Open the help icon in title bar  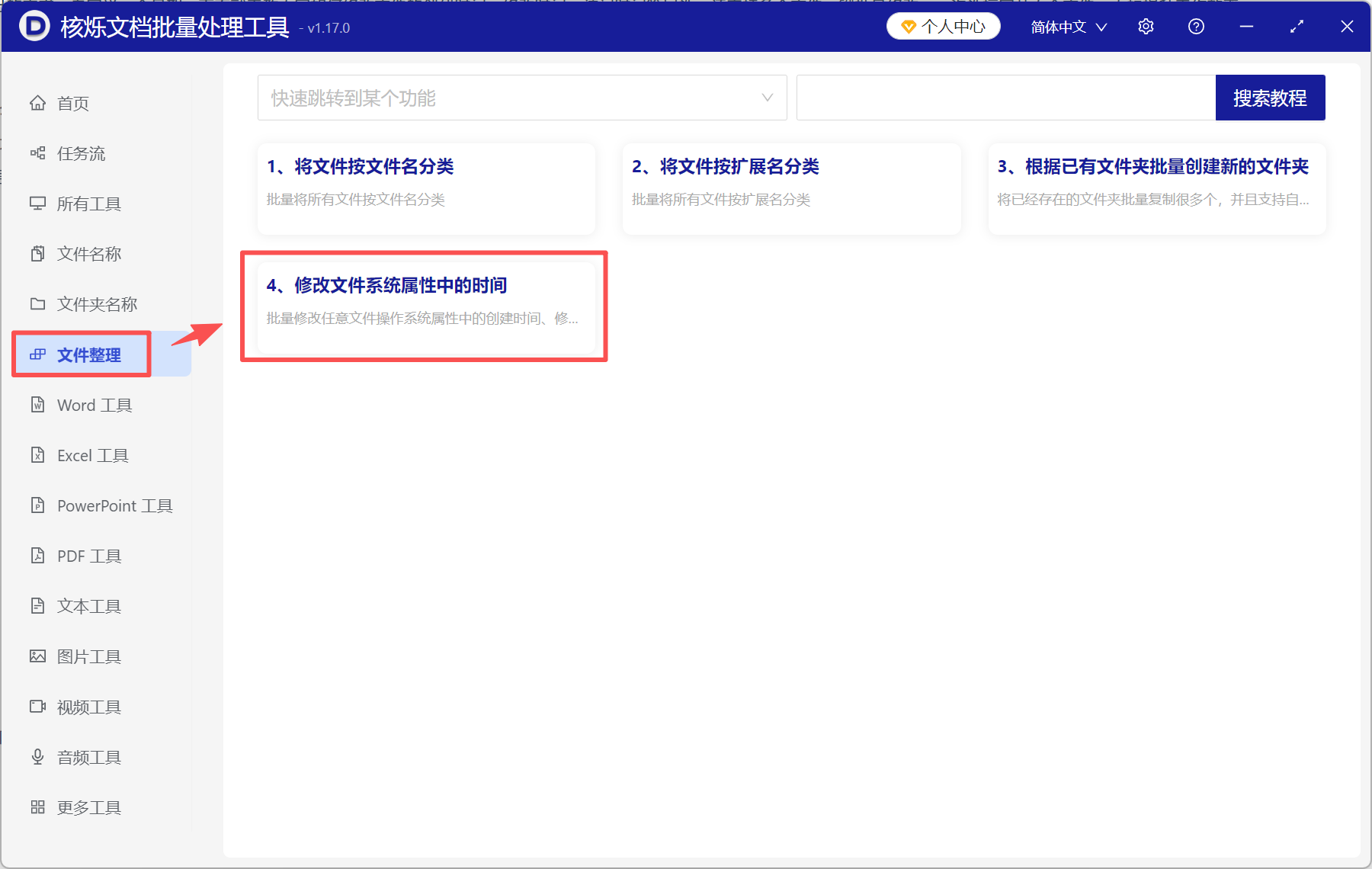(x=1196, y=26)
